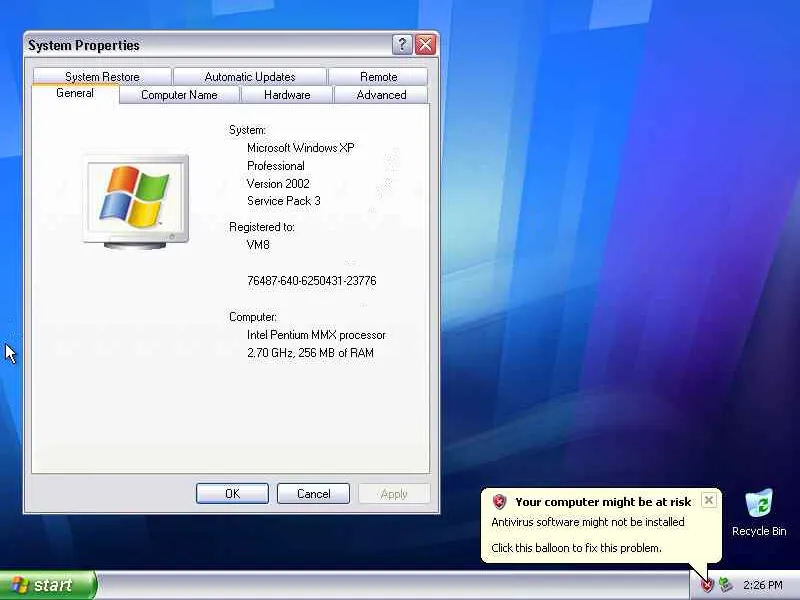Click the shield icon in the balloon
Image resolution: width=800 pixels, height=600 pixels.
click(x=499, y=502)
